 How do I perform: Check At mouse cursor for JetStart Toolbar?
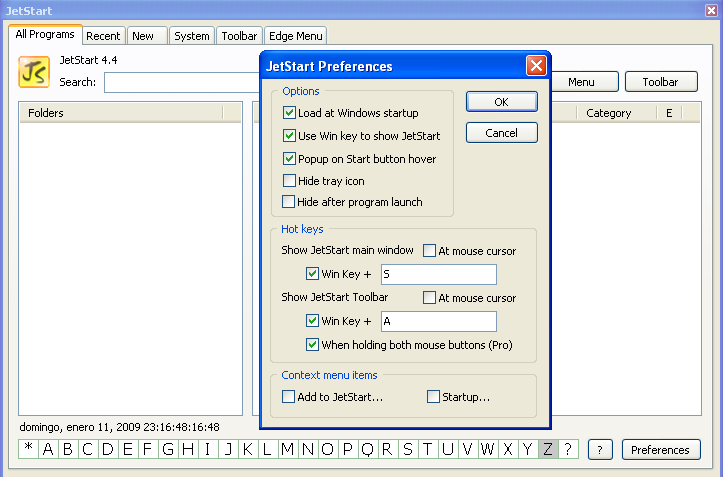pyautogui.click(x=429, y=298)
